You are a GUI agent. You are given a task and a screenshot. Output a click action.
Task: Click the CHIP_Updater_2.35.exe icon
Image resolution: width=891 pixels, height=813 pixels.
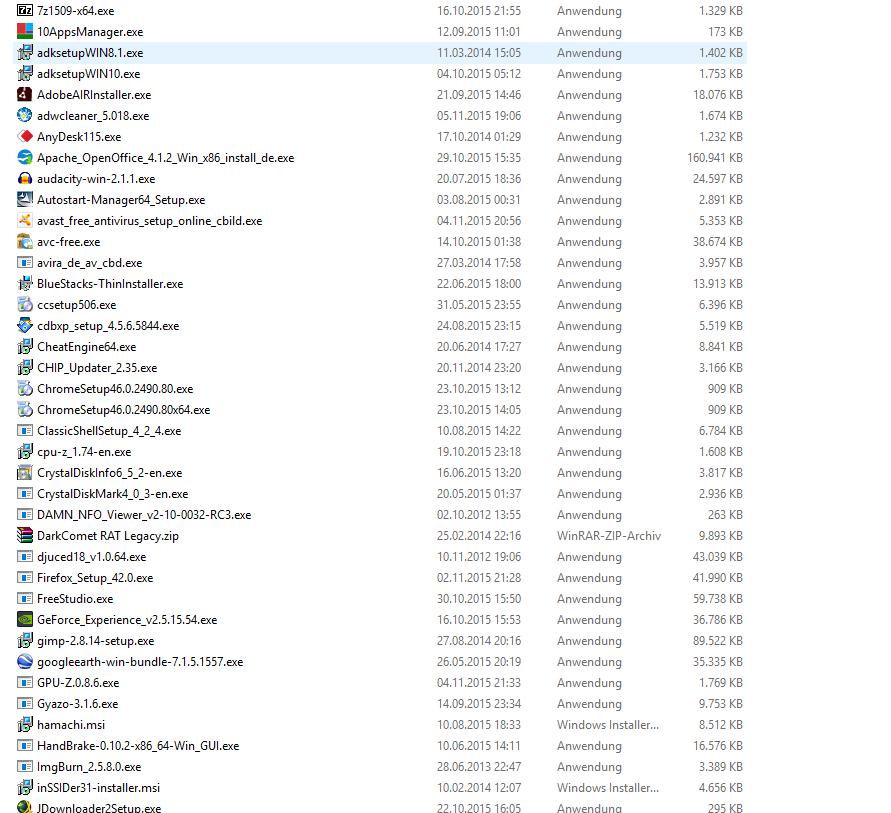click(x=24, y=368)
